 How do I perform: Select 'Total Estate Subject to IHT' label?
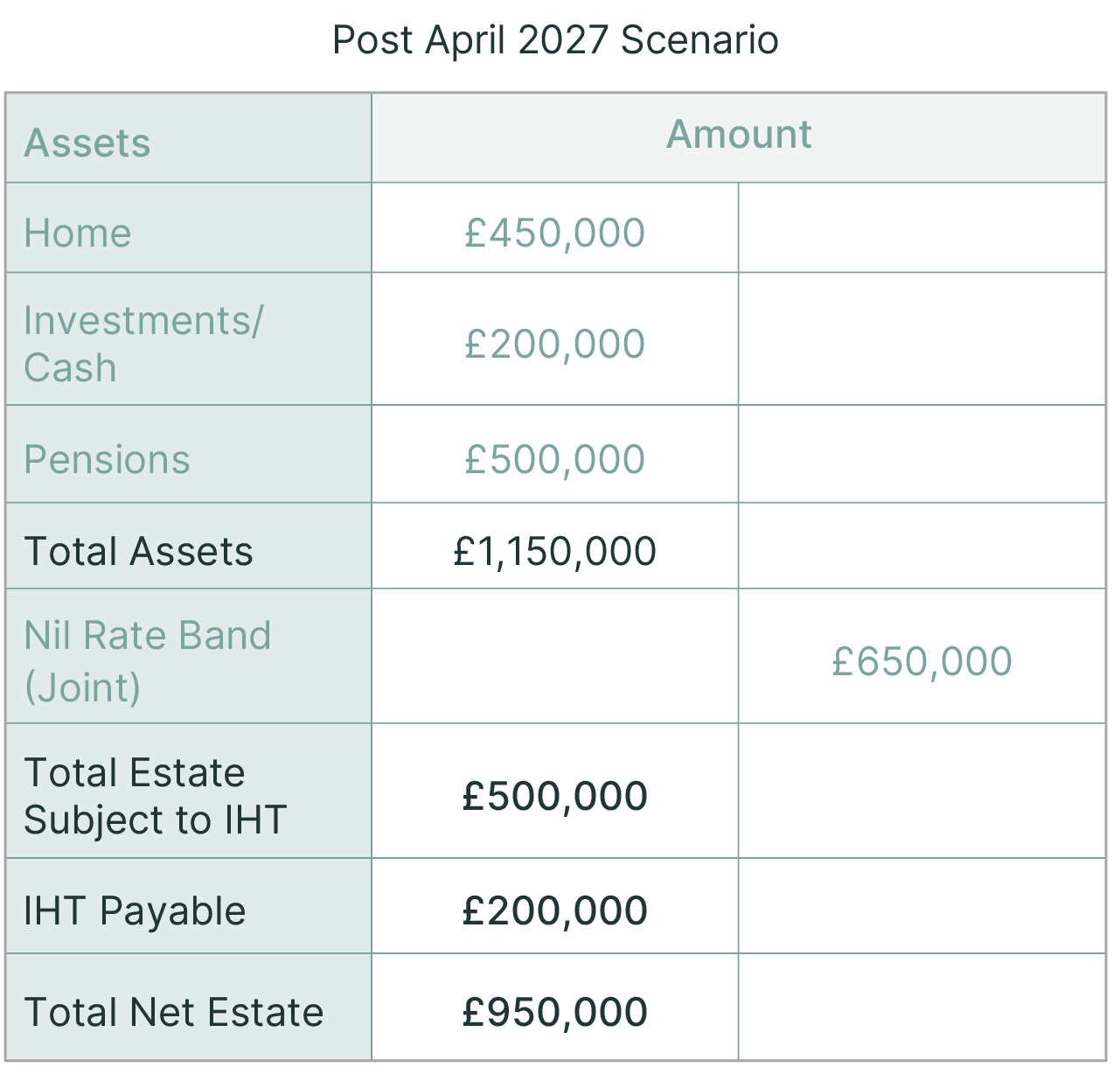coord(155,796)
